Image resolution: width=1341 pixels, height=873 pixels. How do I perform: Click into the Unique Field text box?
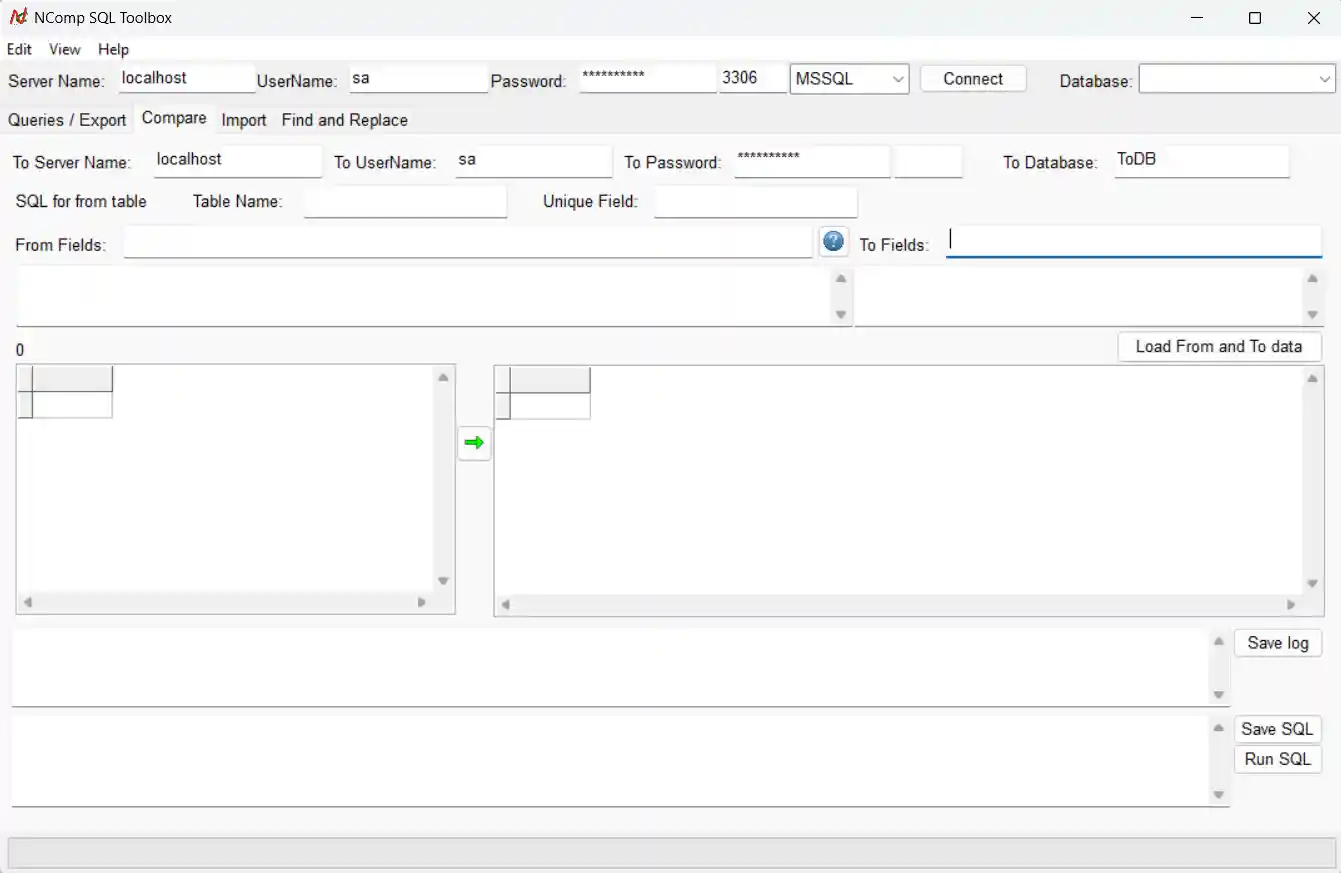pos(755,201)
